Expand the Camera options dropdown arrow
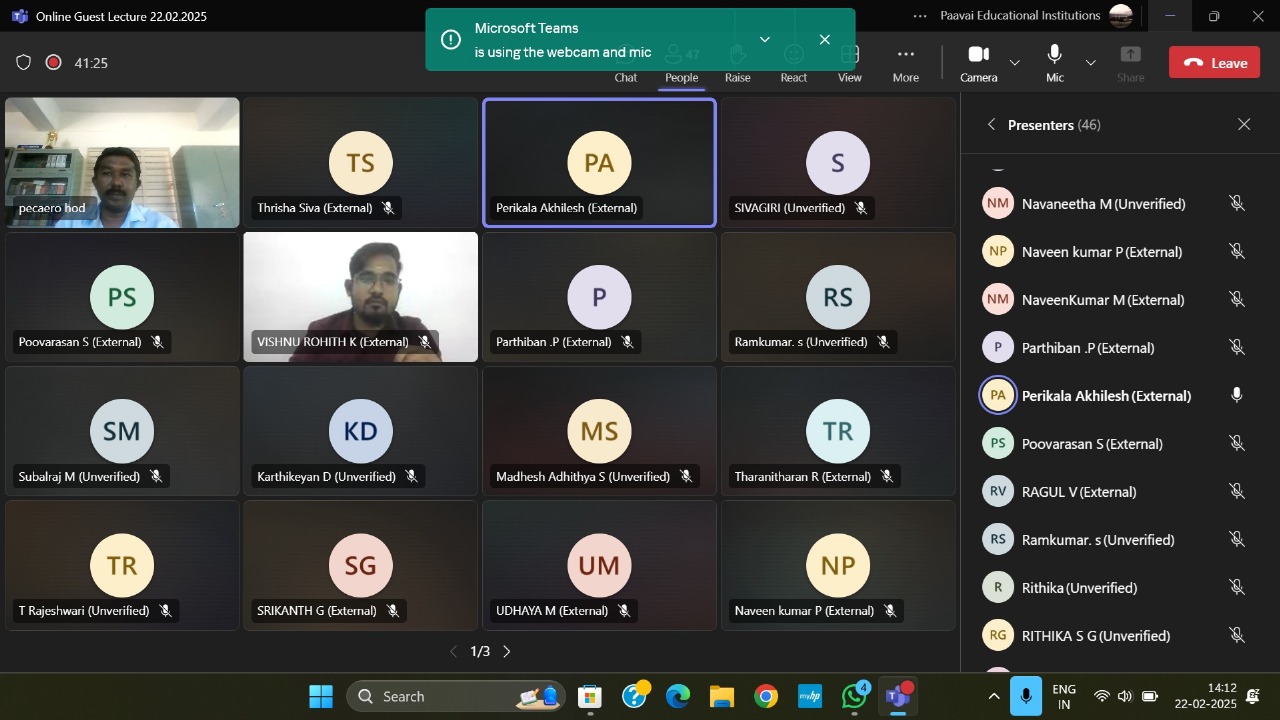The width and height of the screenshot is (1280, 720). click(x=1015, y=63)
